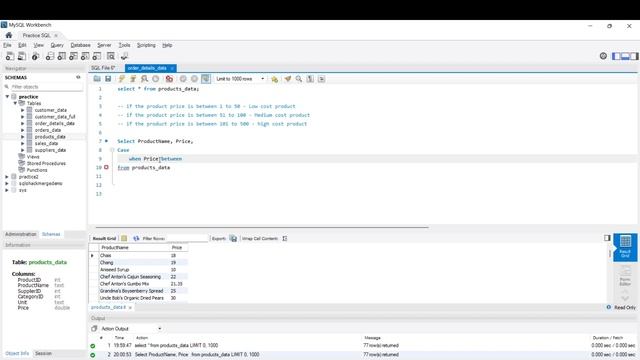Open the Edit menu
The image size is (640, 360).
click(22, 45)
